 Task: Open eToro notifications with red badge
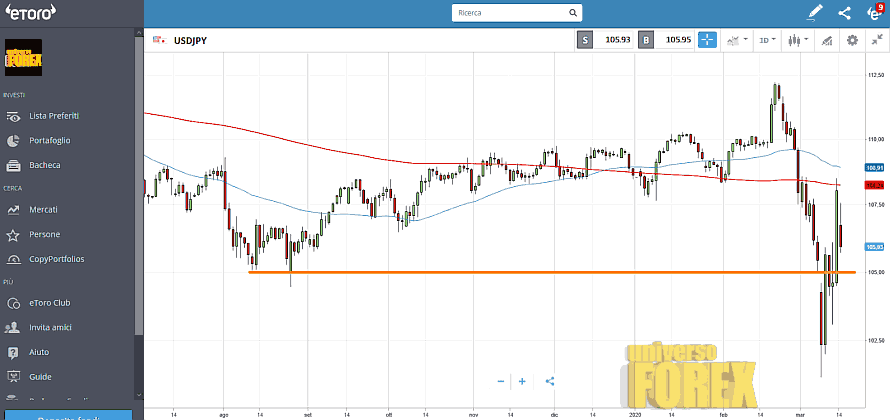click(x=875, y=13)
